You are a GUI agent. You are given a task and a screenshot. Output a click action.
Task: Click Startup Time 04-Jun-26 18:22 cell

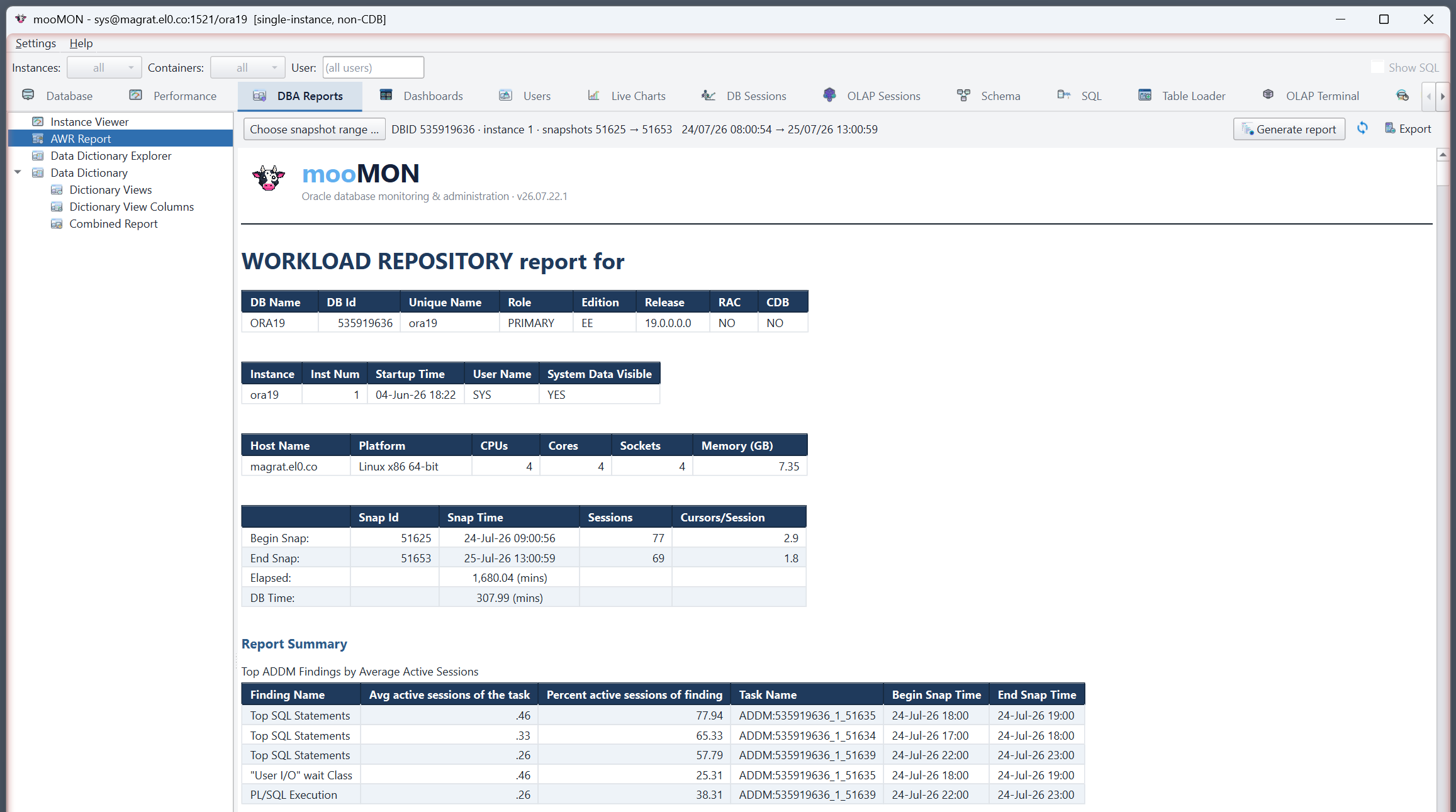[x=415, y=394]
